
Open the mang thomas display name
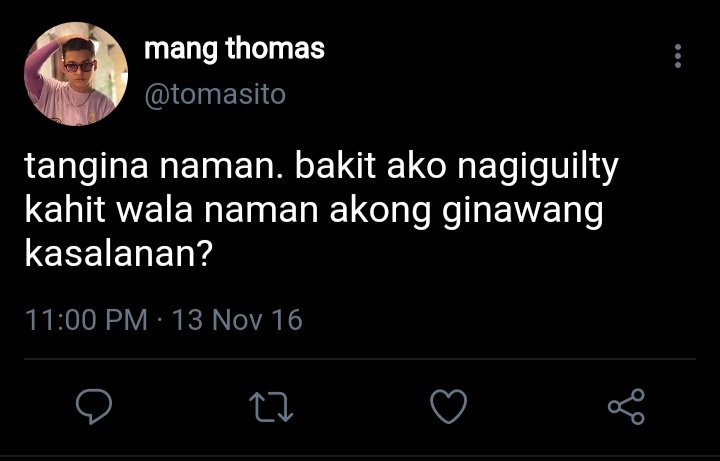(234, 49)
